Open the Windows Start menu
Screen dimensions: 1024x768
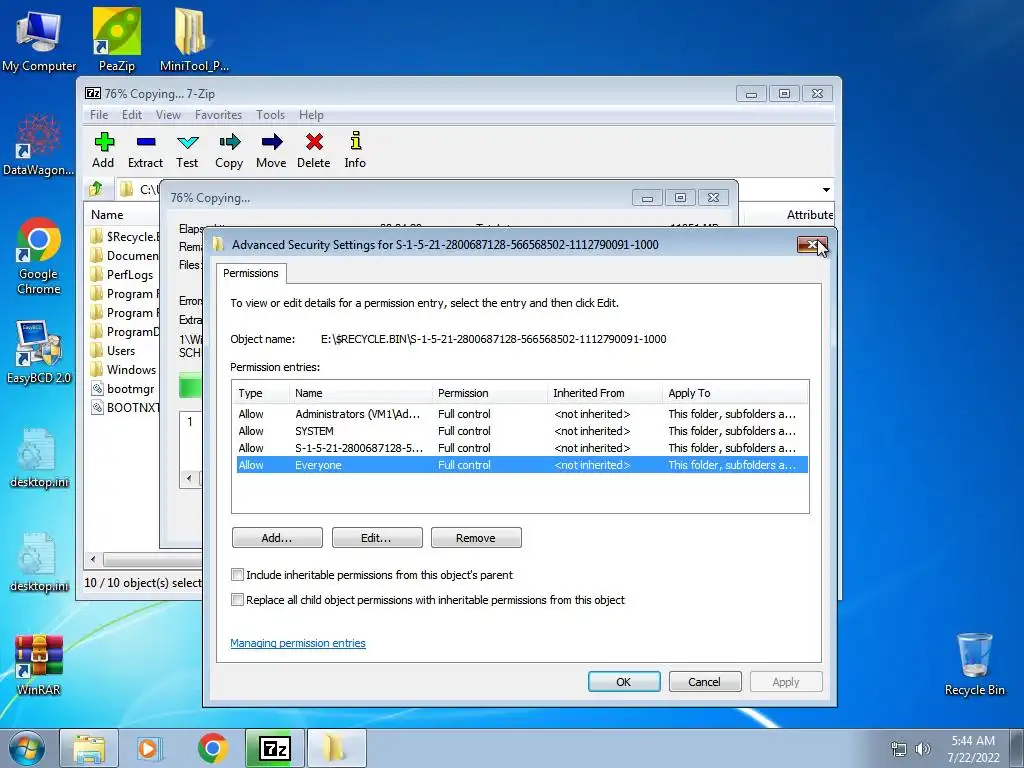(26, 748)
